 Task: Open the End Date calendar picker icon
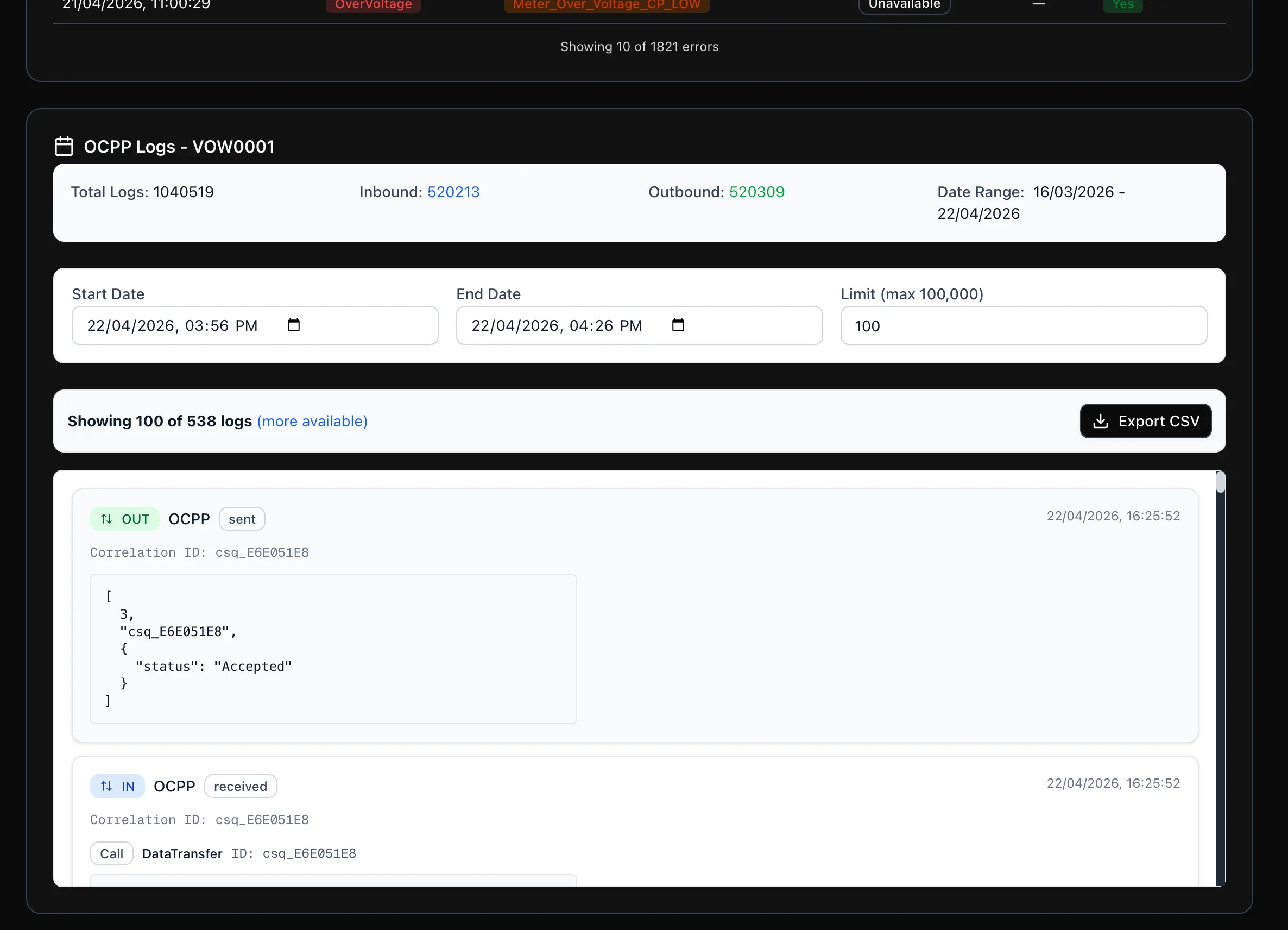tap(678, 325)
